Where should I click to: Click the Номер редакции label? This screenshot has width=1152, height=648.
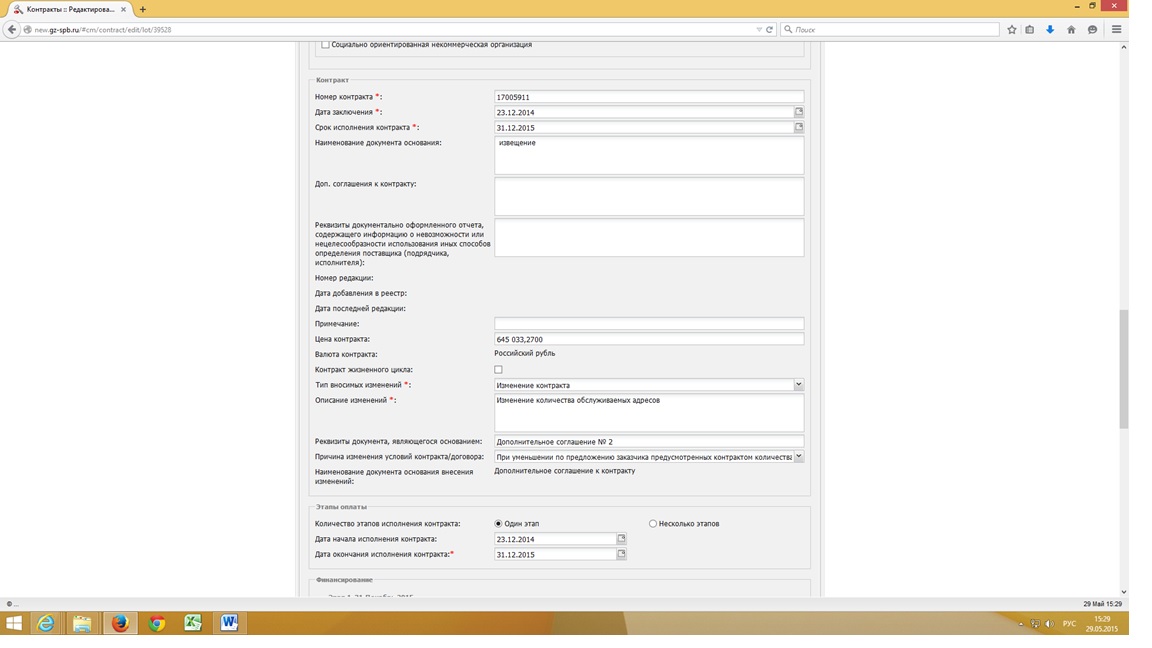(344, 278)
